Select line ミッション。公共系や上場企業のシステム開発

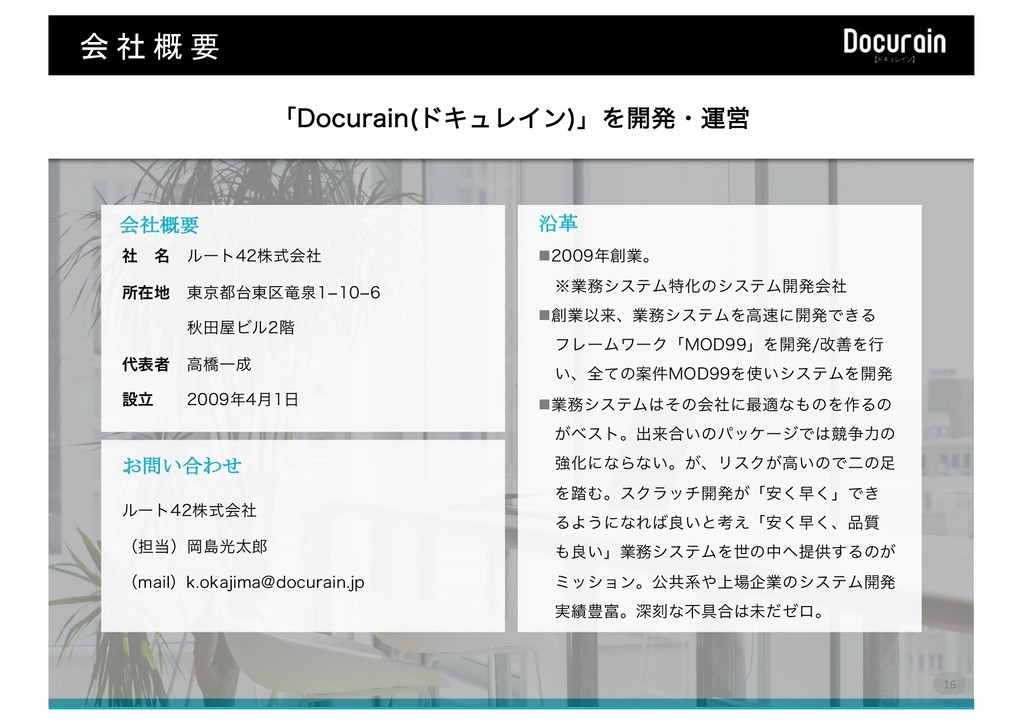[x=725, y=582]
